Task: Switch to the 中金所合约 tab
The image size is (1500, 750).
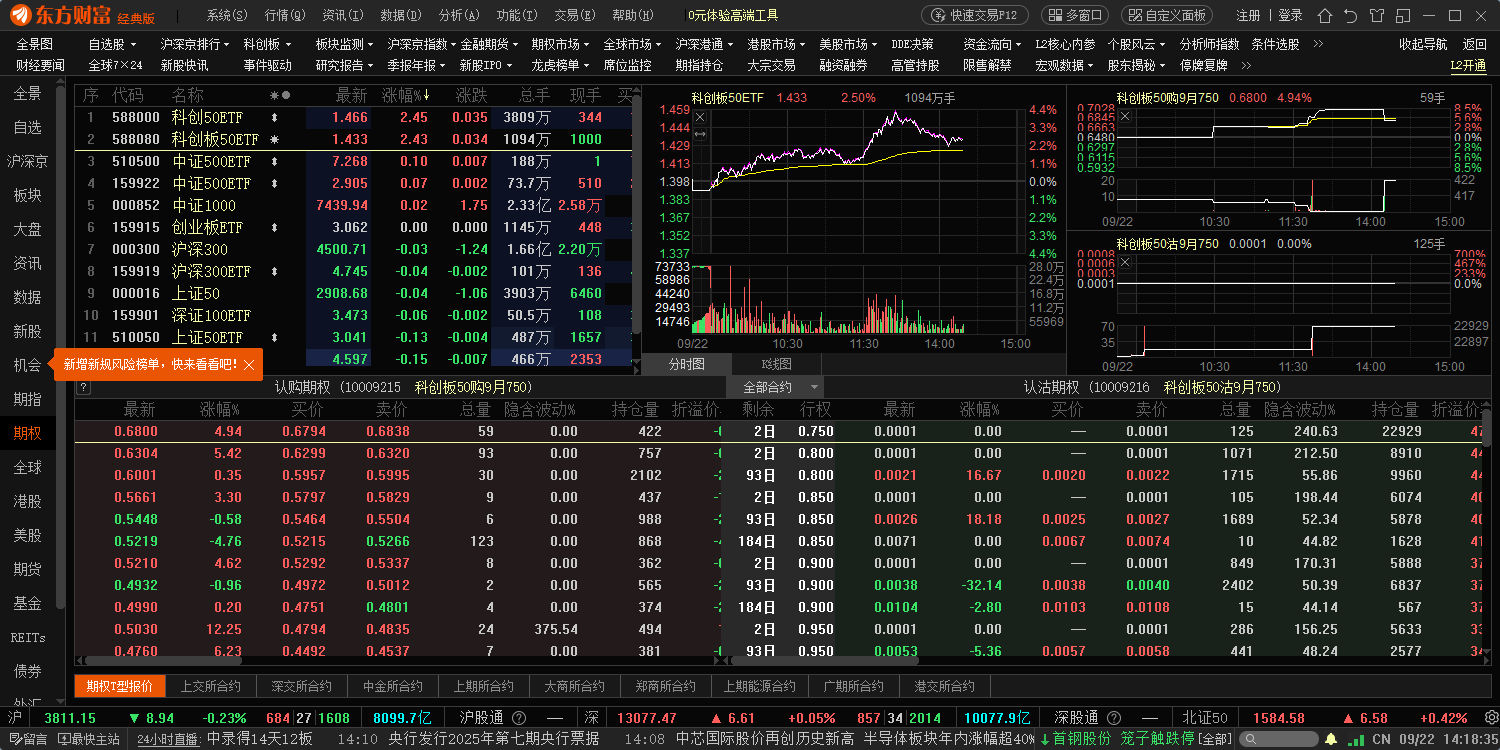Action: click(393, 686)
